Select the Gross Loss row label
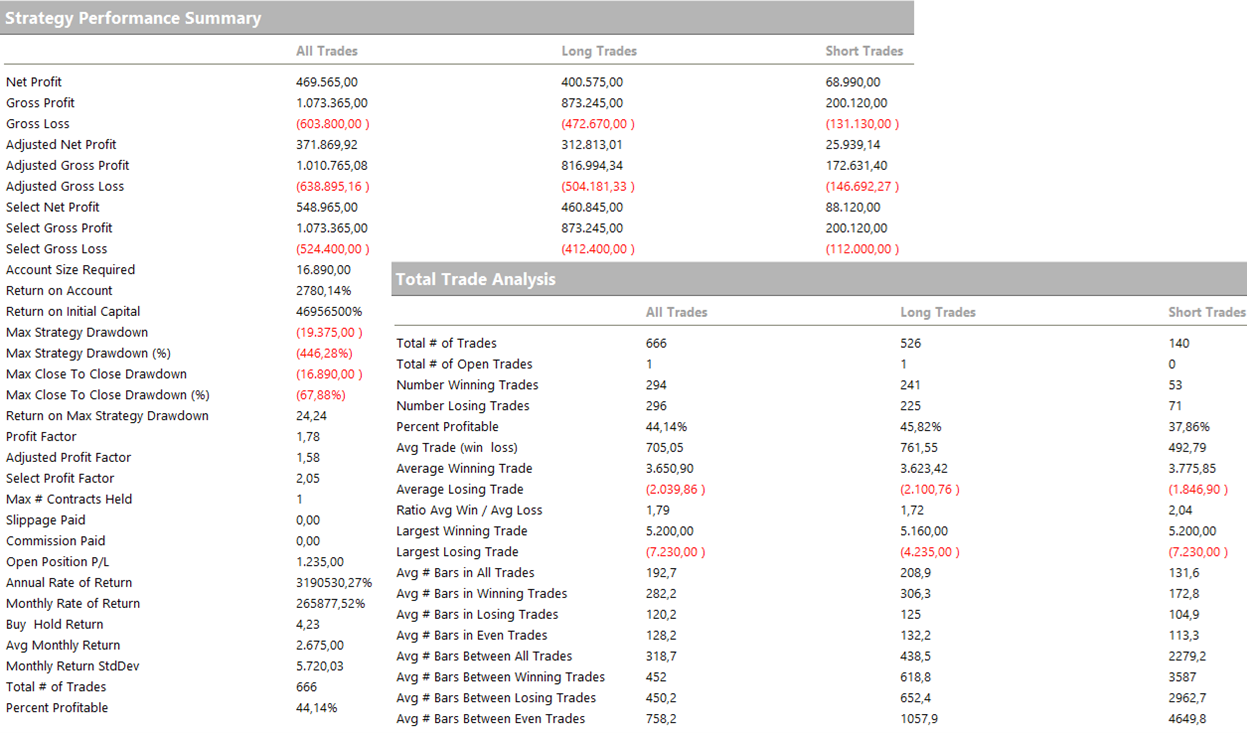This screenshot has width=1247, height=733. (38, 124)
